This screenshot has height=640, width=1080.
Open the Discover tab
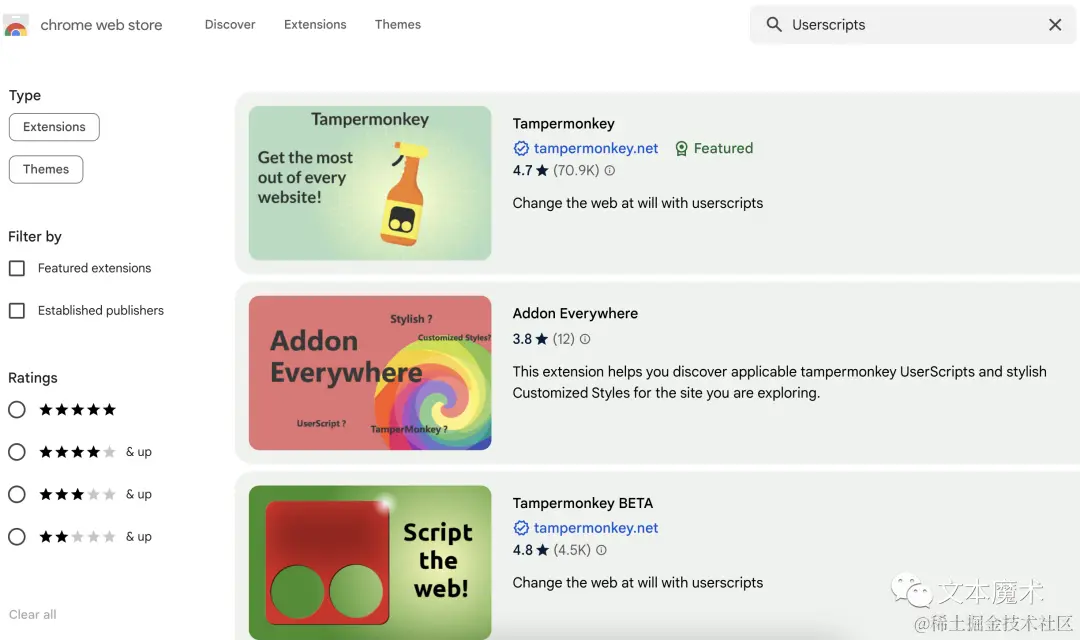230,24
